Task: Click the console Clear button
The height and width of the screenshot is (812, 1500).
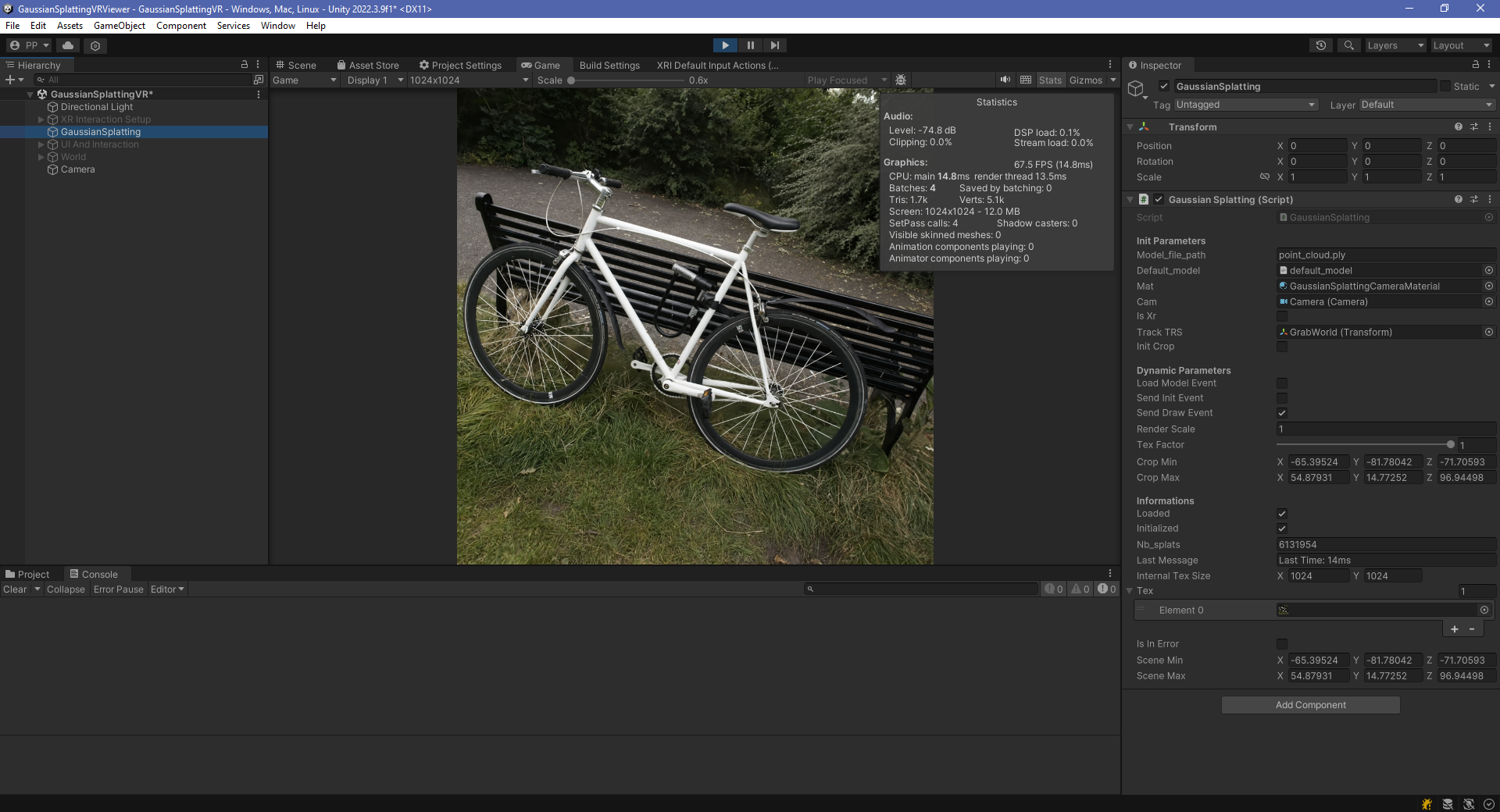Action: [15, 589]
